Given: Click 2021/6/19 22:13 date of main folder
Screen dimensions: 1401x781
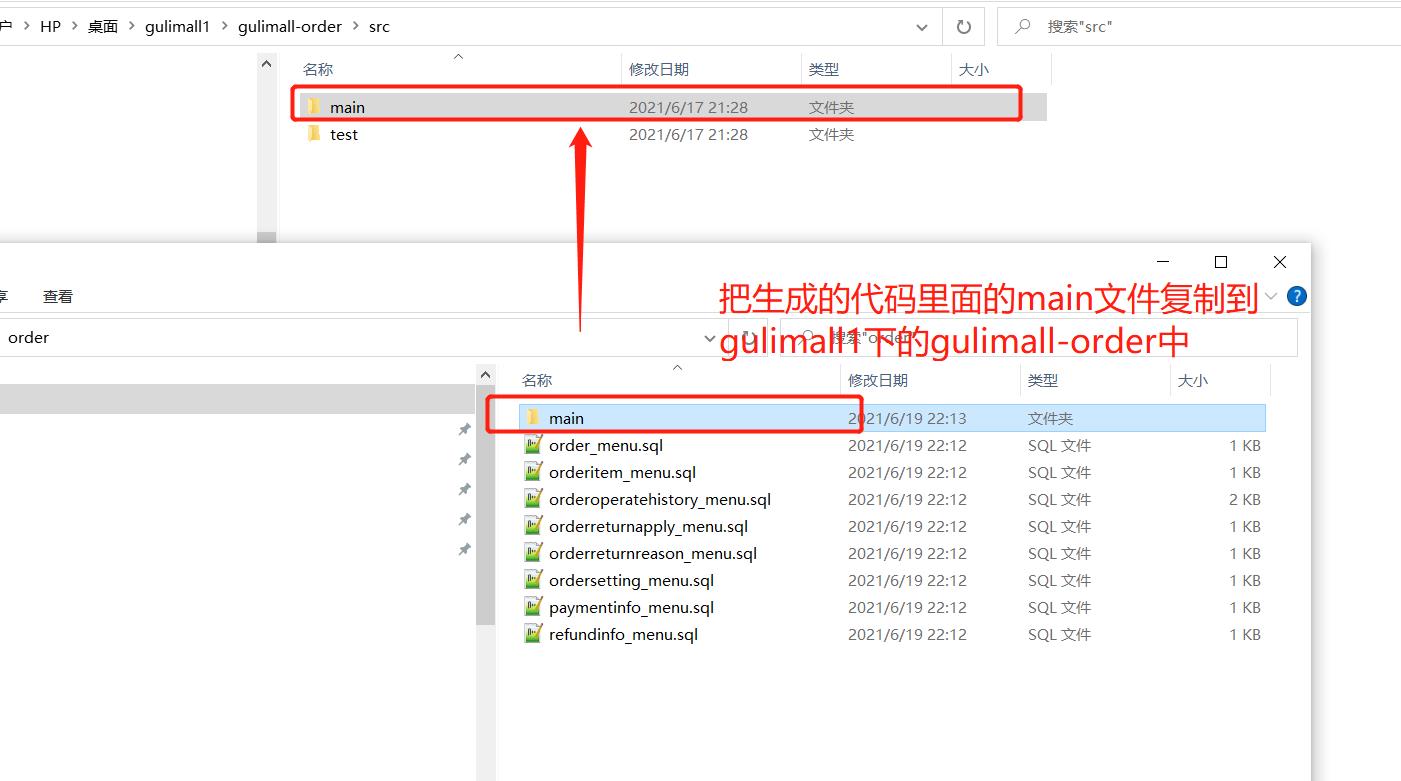Looking at the screenshot, I should (907, 418).
